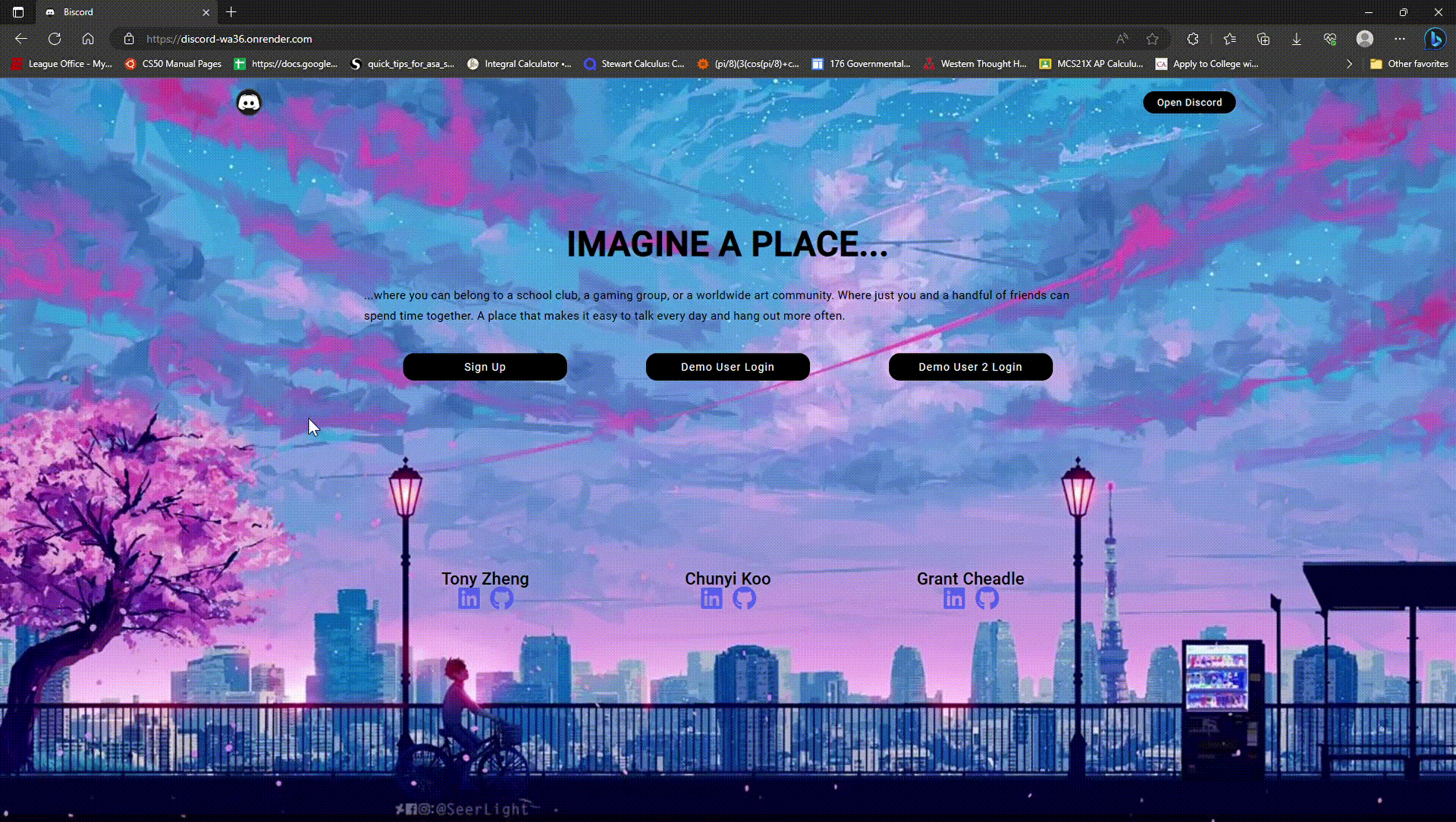
Task: Open Grant Cheadle's GitHub icon
Action: (x=987, y=598)
